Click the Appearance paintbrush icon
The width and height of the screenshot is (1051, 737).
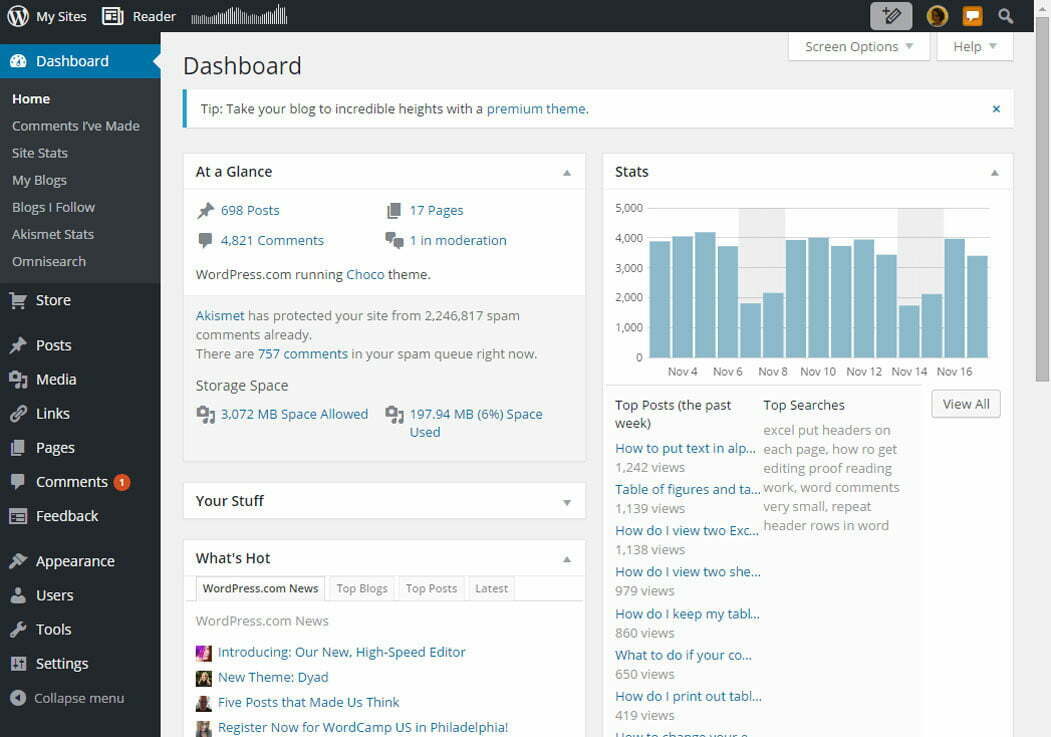(x=18, y=561)
